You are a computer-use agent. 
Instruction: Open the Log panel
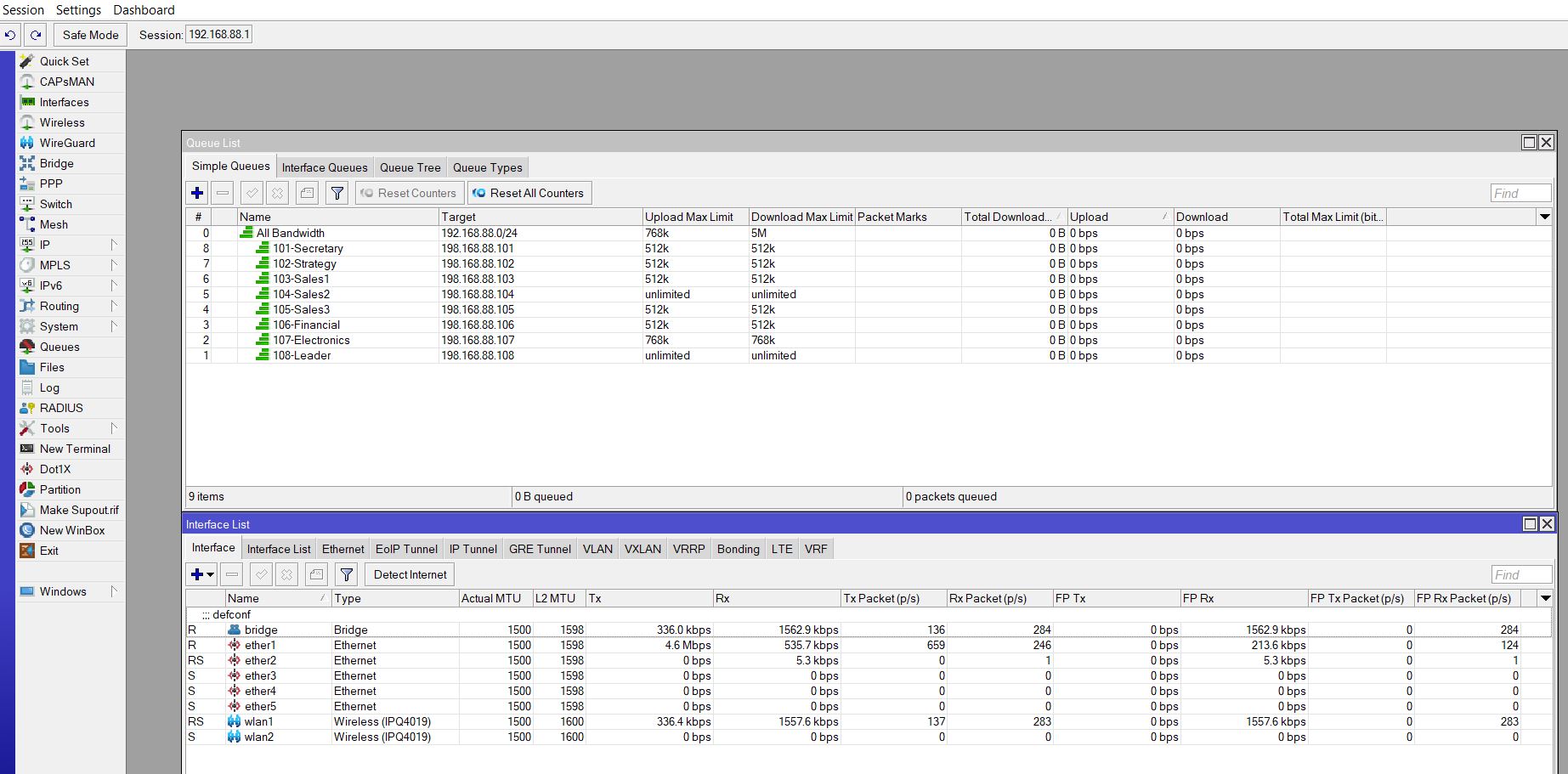[x=51, y=387]
